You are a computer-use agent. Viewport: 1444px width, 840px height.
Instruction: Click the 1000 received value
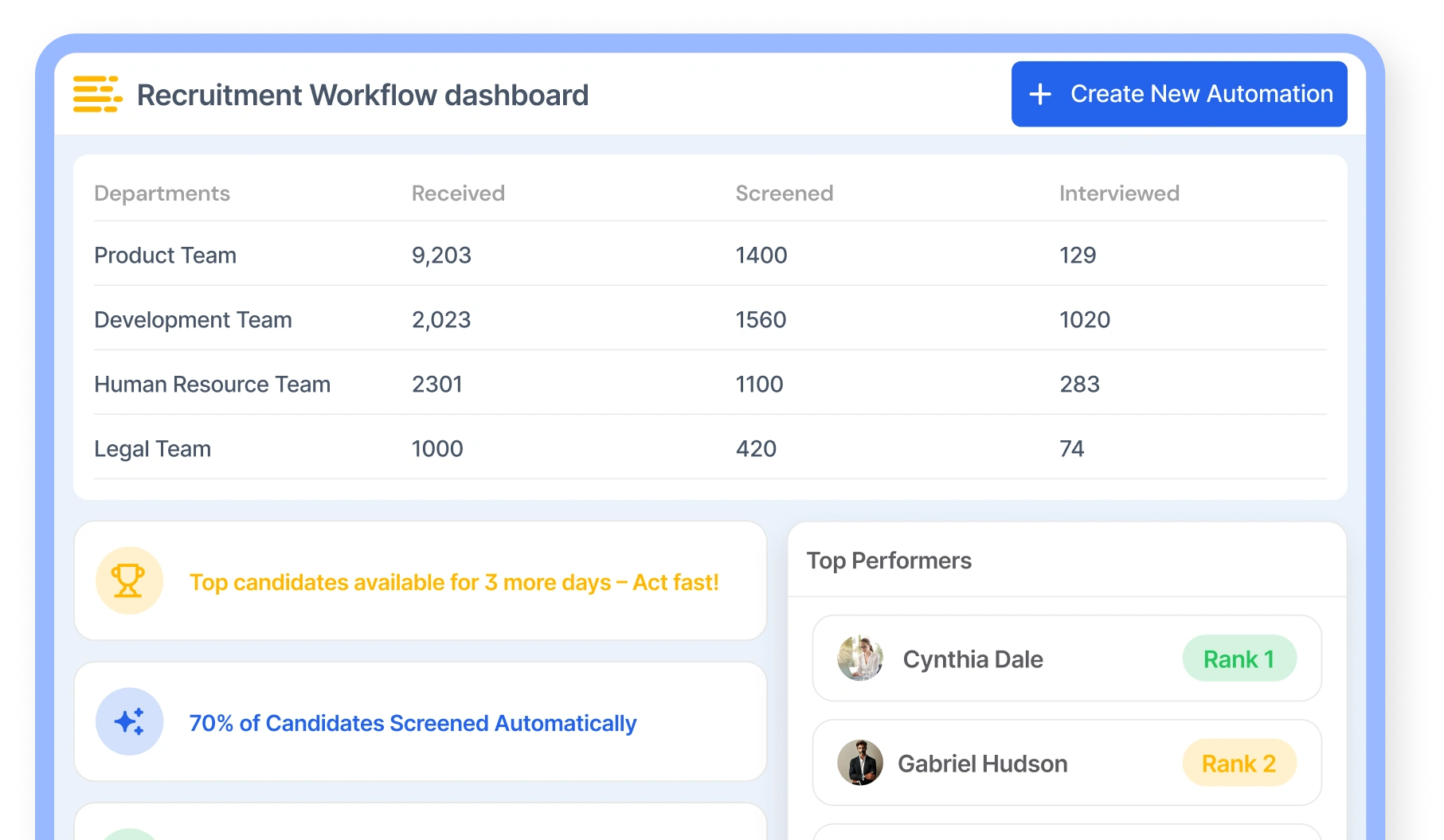(437, 449)
